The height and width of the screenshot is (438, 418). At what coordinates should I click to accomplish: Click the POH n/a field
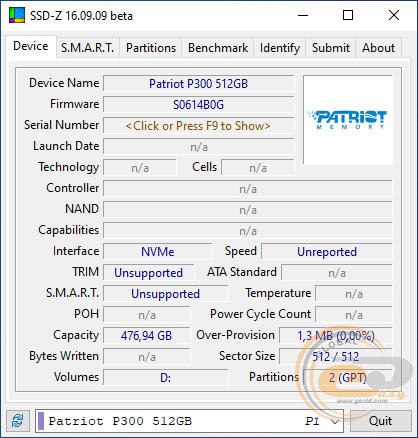pyautogui.click(x=147, y=315)
